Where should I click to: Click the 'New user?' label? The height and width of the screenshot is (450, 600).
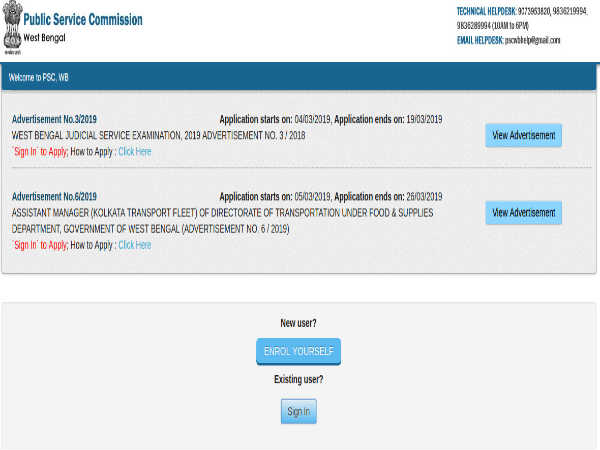(x=299, y=324)
